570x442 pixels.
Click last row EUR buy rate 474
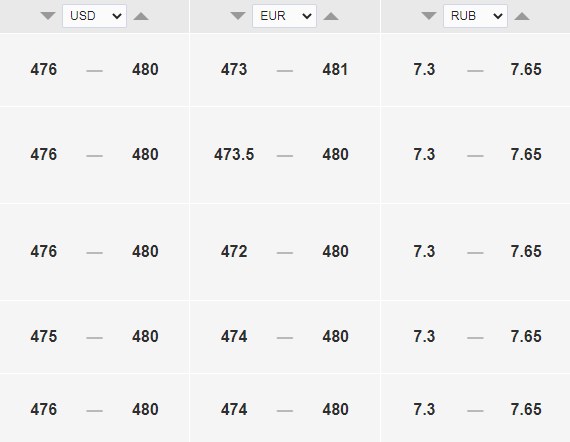(234, 410)
